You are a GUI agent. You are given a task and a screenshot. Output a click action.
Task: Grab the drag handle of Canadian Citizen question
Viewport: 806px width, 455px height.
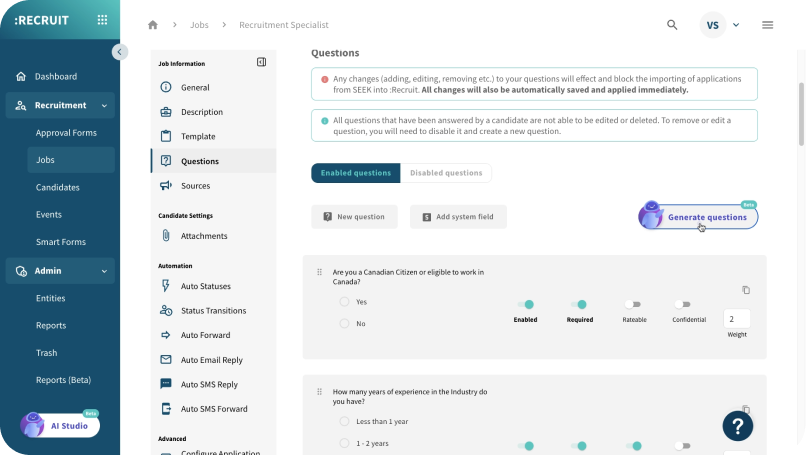click(x=319, y=272)
